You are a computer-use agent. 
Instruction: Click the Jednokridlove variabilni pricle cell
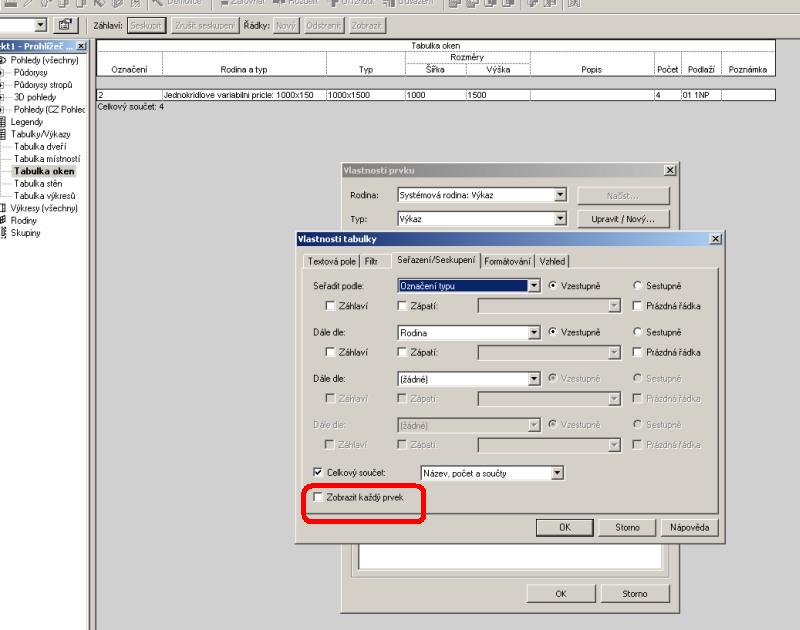pos(244,95)
